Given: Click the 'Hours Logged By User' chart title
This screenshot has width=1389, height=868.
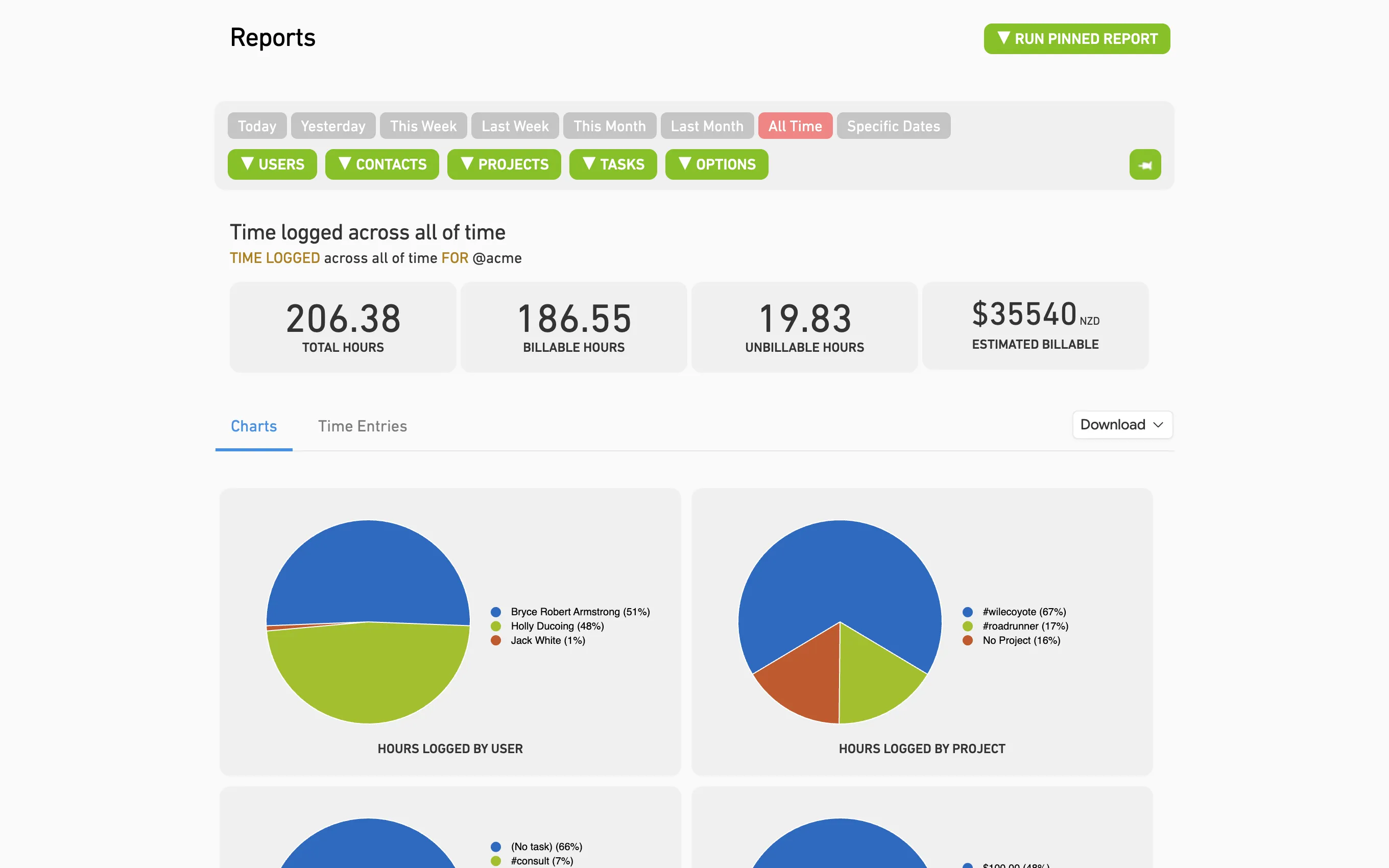Looking at the screenshot, I should [x=450, y=749].
